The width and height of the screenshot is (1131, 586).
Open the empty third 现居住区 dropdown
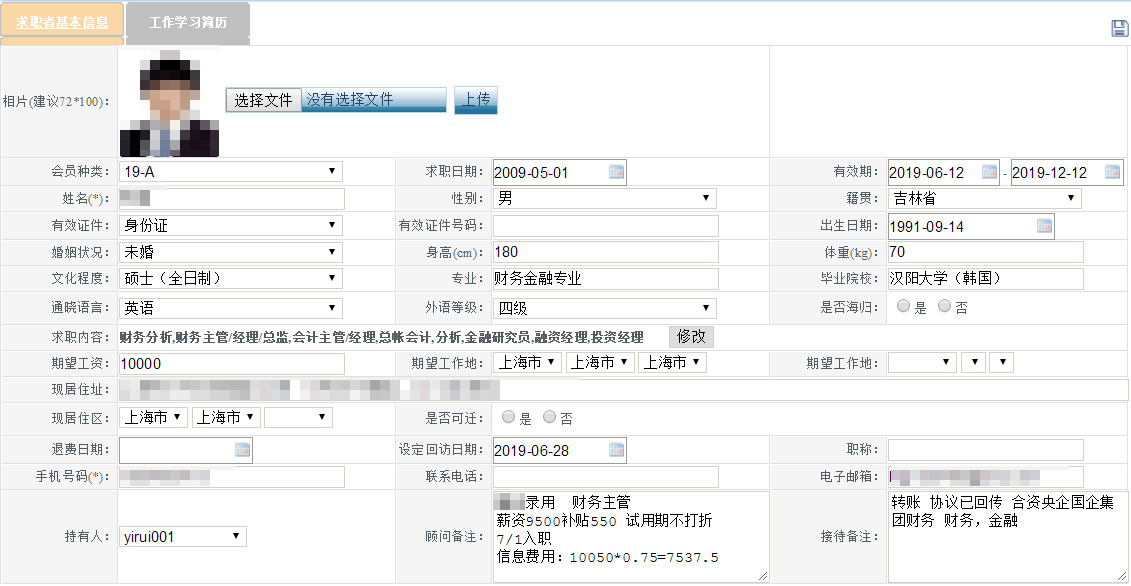pos(298,417)
